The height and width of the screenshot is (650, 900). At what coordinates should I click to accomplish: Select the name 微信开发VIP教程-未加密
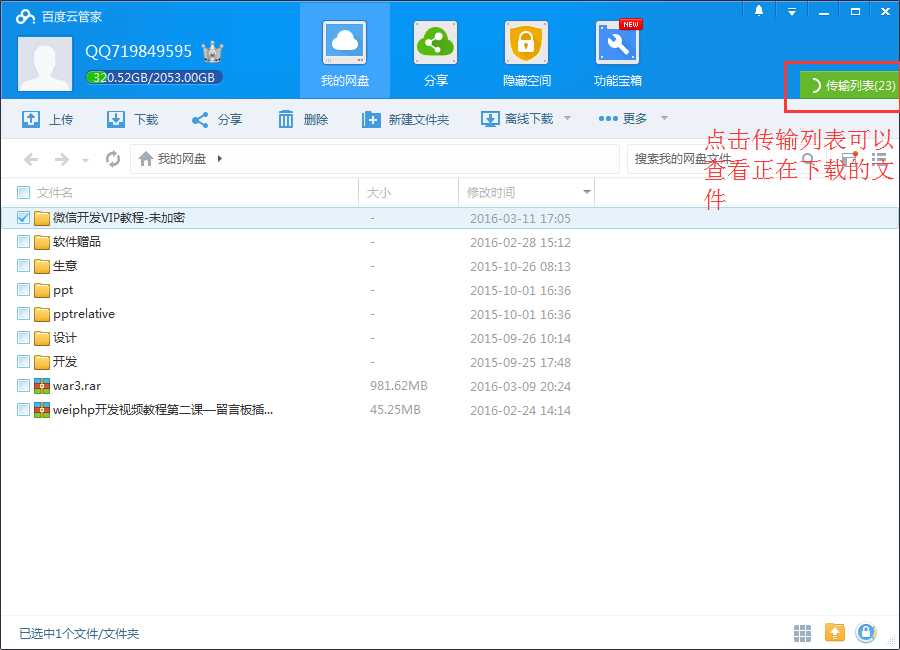[119, 218]
